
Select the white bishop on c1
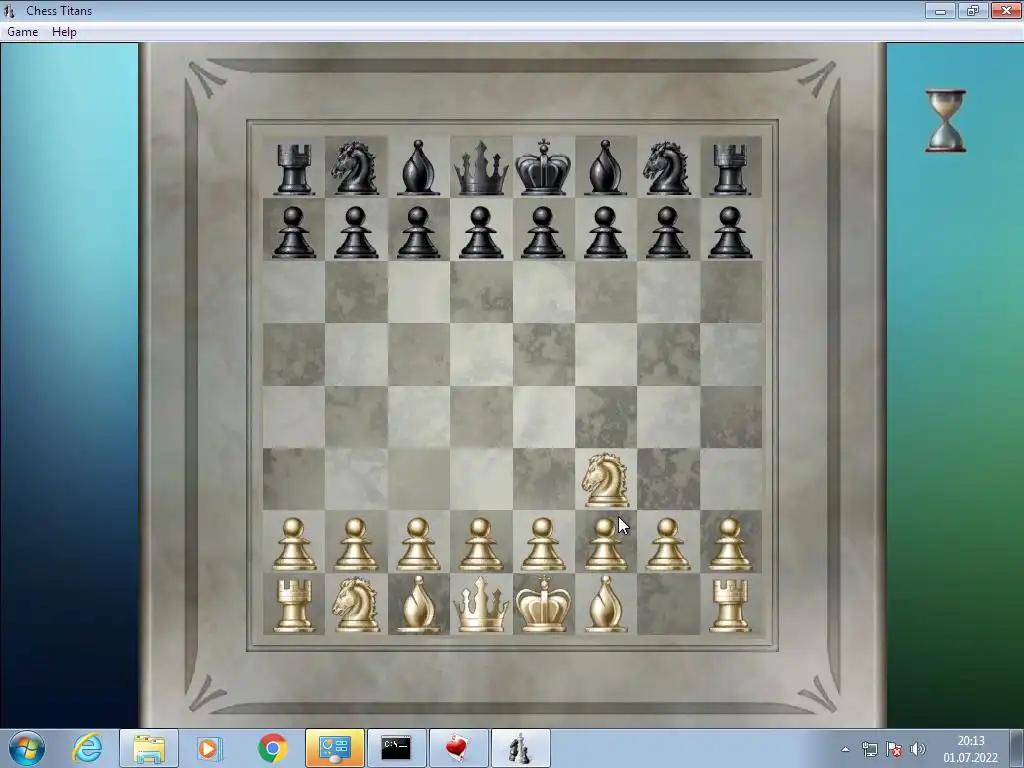418,605
